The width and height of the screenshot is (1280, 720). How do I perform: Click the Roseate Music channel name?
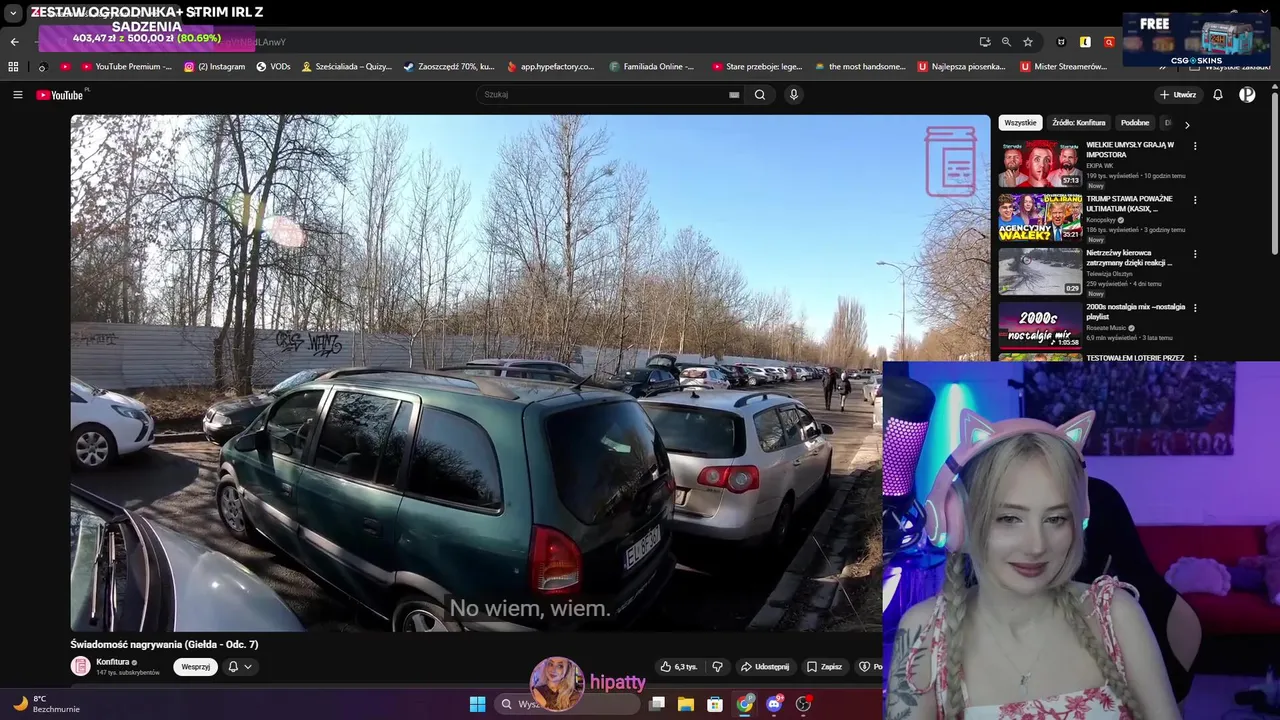point(1106,328)
